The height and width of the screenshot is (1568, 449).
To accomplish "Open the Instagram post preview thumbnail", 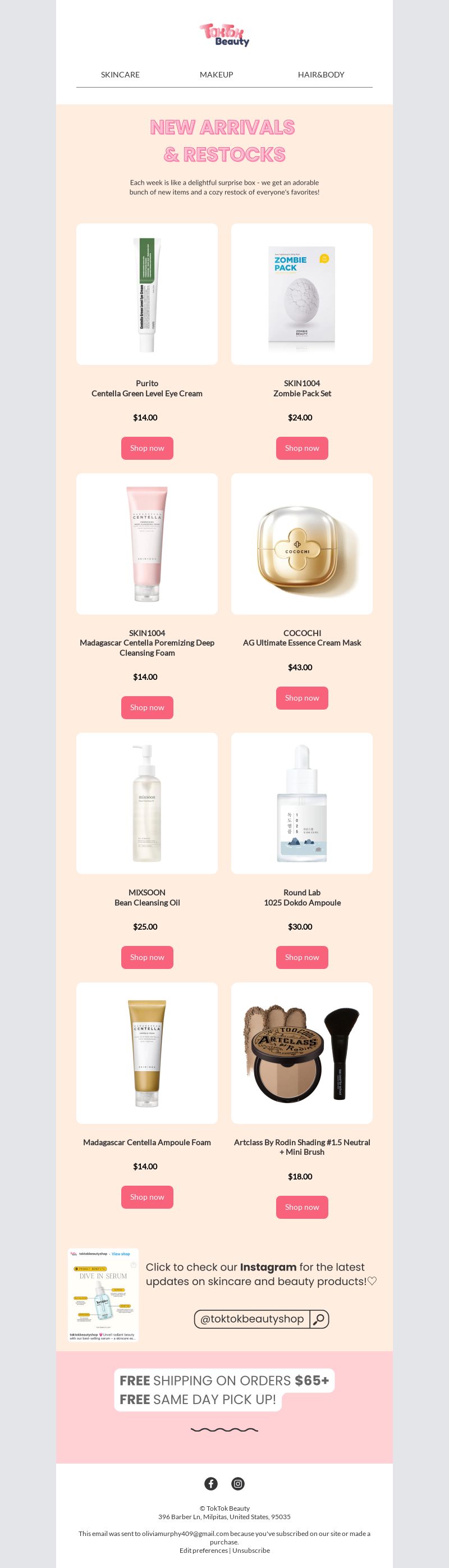I will (x=103, y=1295).
